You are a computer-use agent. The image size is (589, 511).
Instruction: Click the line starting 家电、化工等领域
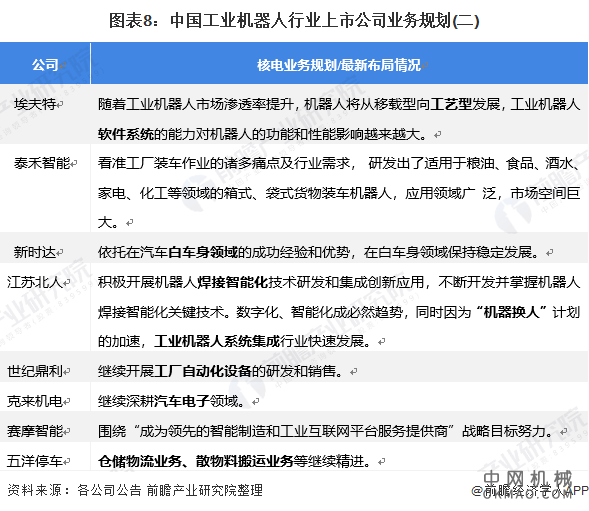tap(339, 193)
